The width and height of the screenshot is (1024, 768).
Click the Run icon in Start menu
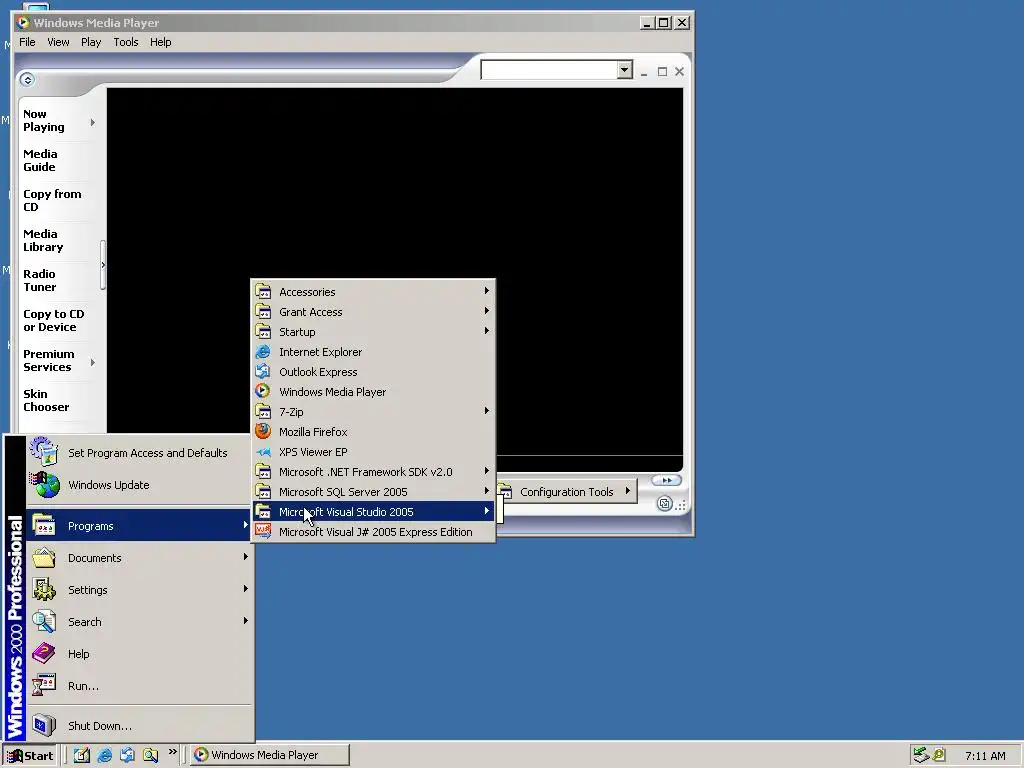[x=44, y=685]
